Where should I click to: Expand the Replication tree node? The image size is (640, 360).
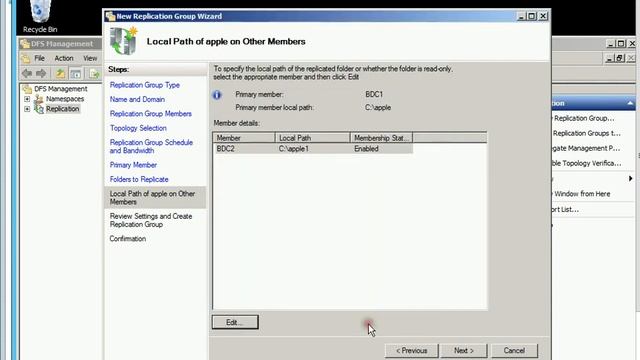tap(27, 109)
